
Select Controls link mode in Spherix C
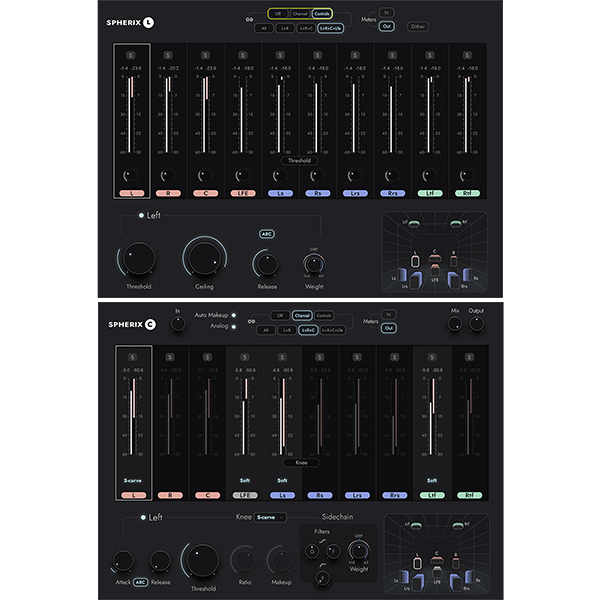tap(324, 316)
